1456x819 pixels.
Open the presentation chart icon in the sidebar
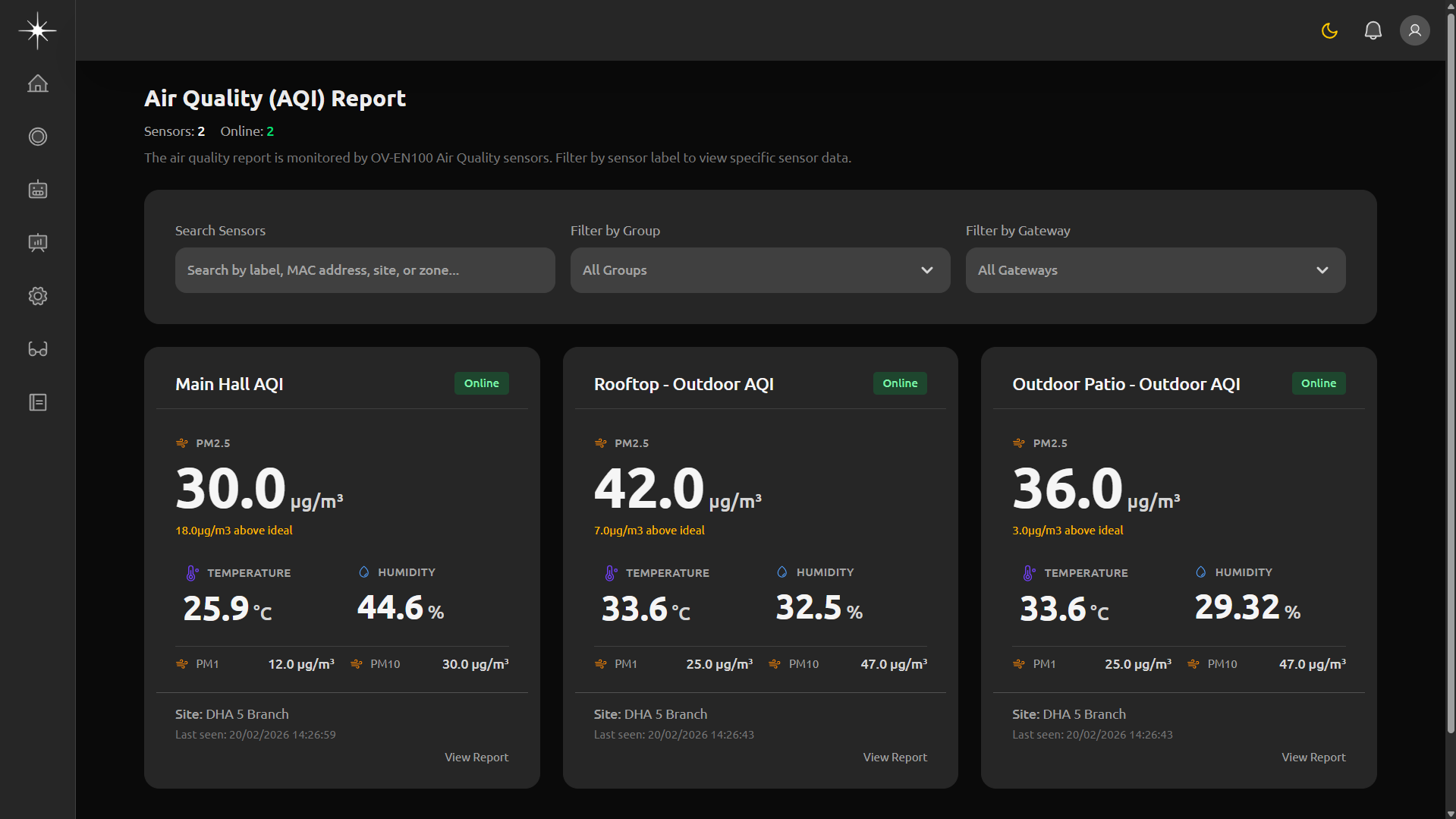coord(37,243)
